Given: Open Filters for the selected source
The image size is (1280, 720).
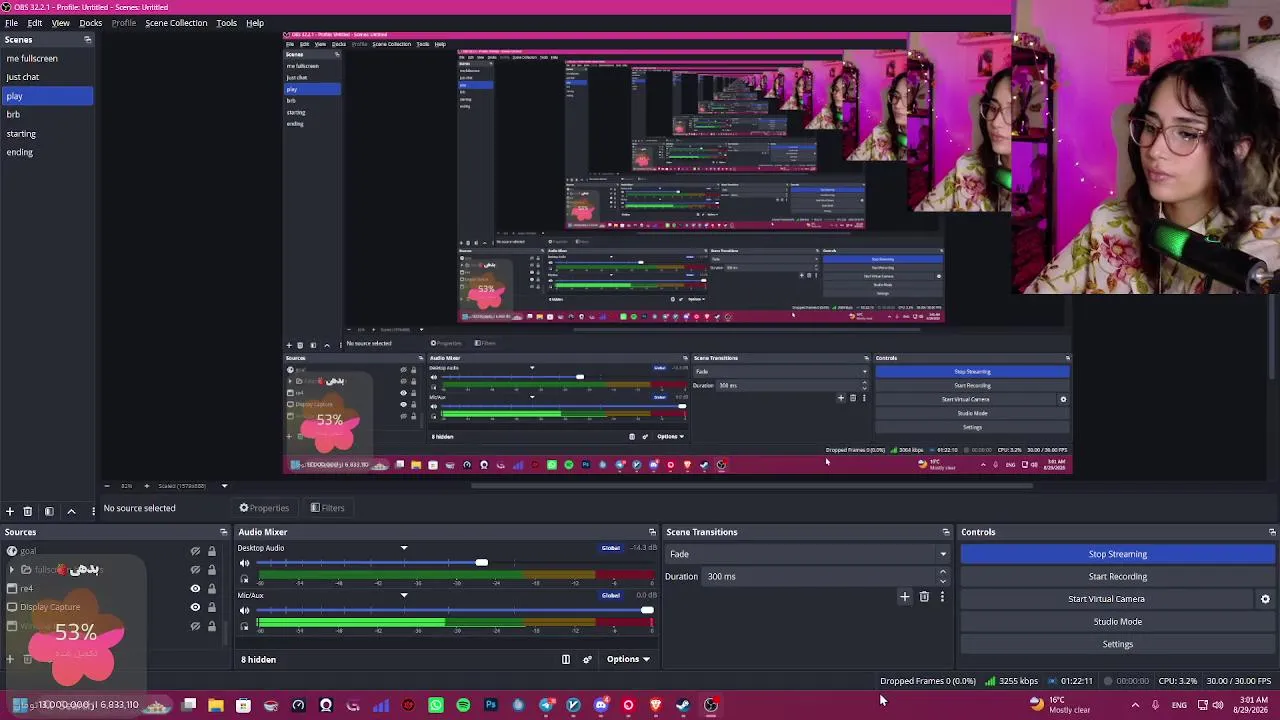Looking at the screenshot, I should [x=327, y=508].
